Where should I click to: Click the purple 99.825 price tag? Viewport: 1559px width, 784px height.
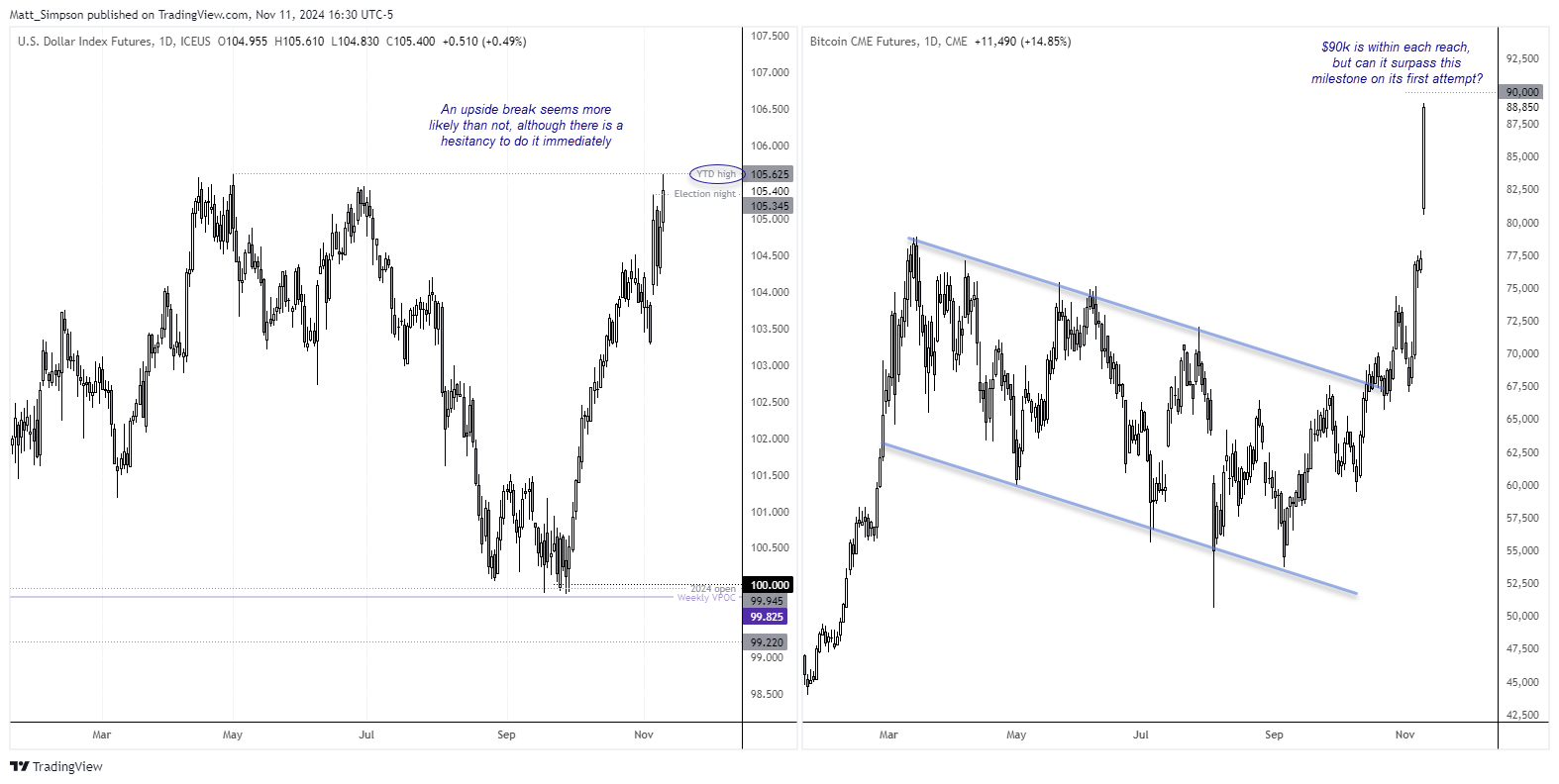767,617
